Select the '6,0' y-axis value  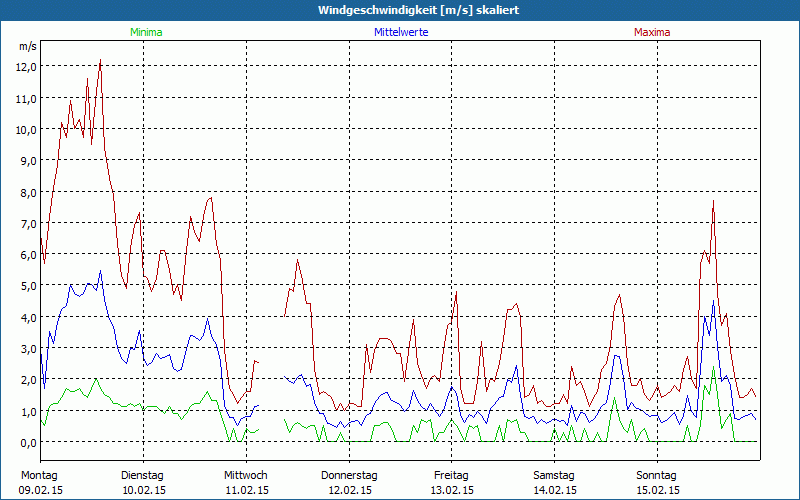(29, 255)
